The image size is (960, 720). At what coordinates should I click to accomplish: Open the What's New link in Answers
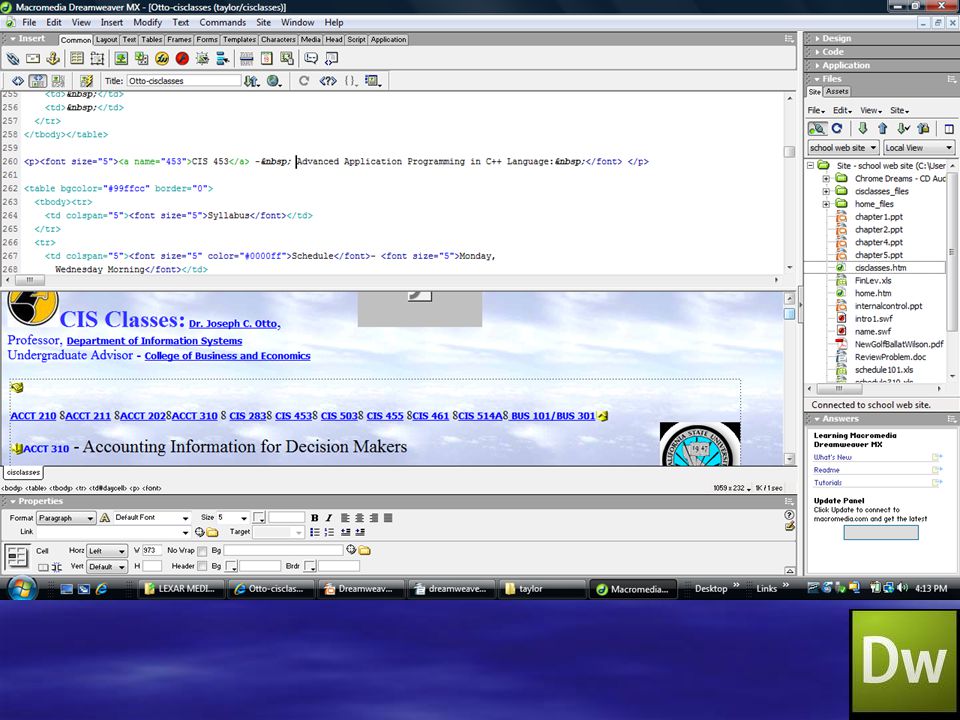pyautogui.click(x=832, y=457)
